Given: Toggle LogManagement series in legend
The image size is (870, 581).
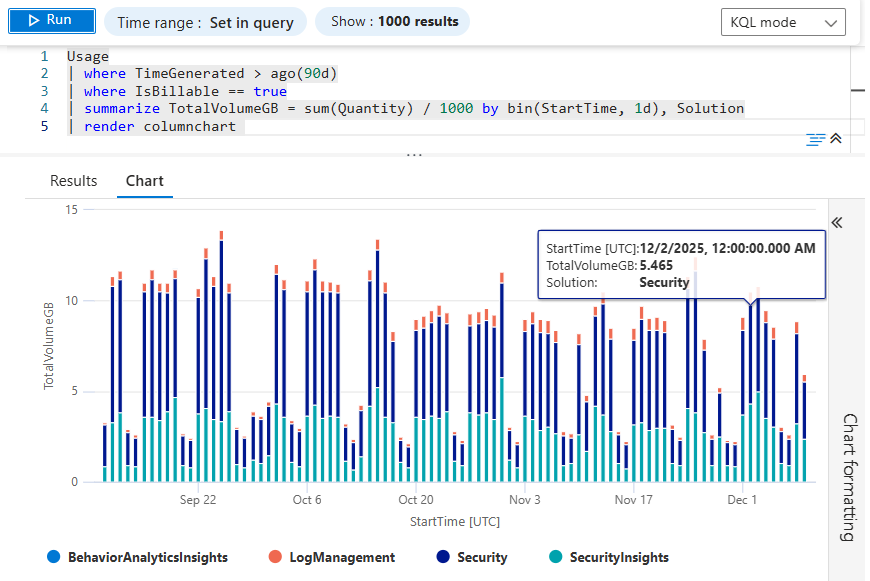Looking at the screenshot, I should pyautogui.click(x=343, y=557).
